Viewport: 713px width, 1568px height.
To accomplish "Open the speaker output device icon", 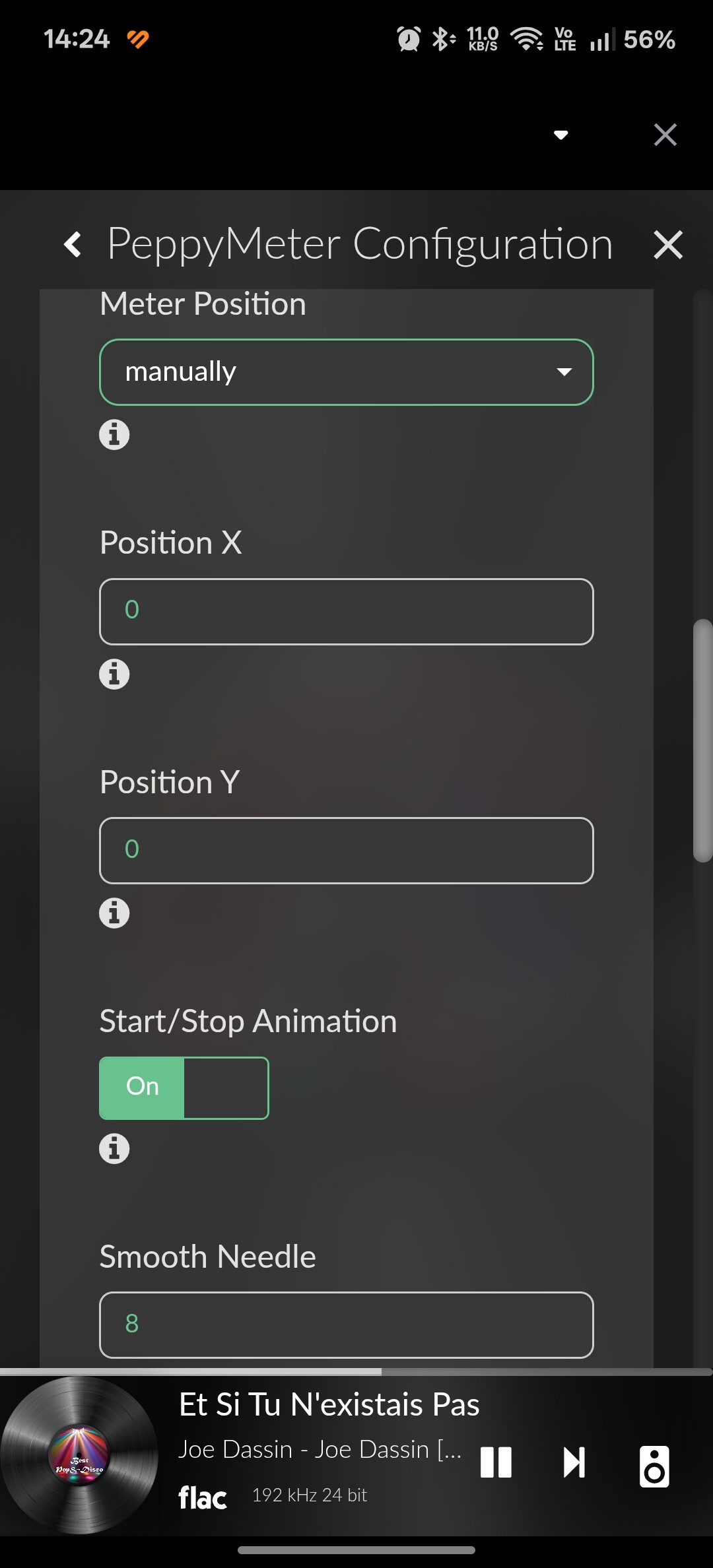I will click(654, 1466).
